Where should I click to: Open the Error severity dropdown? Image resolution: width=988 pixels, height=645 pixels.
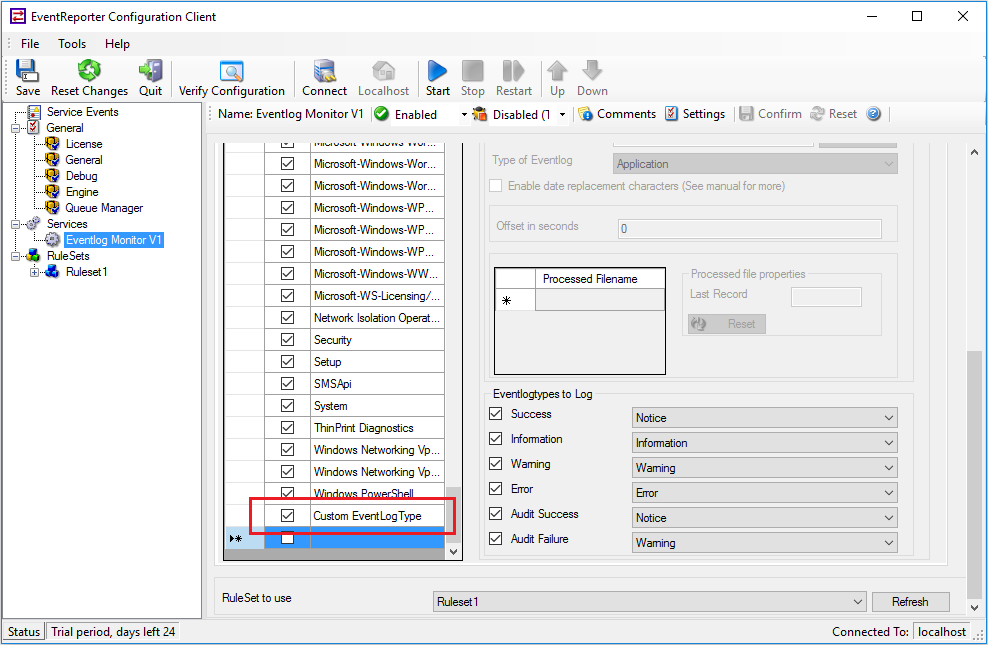[x=765, y=493]
